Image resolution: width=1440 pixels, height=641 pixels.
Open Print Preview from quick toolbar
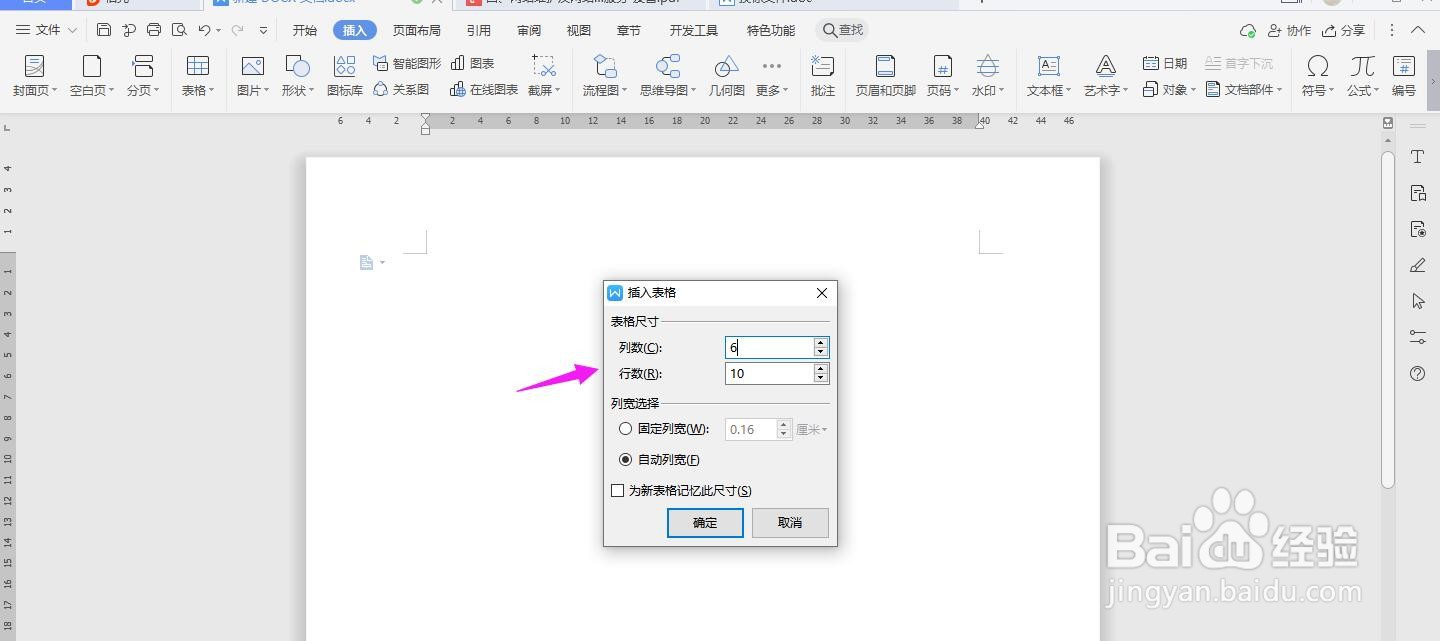click(x=179, y=30)
